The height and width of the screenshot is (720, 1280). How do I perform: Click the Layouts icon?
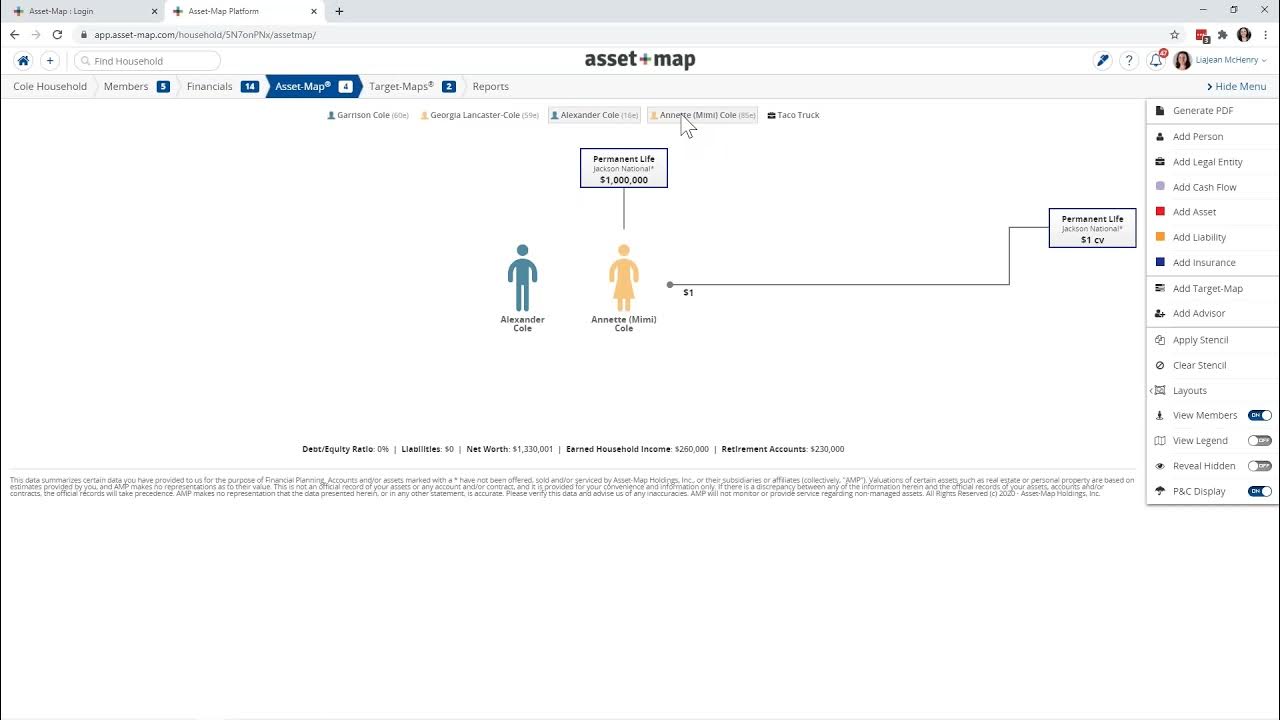pyautogui.click(x=1160, y=391)
